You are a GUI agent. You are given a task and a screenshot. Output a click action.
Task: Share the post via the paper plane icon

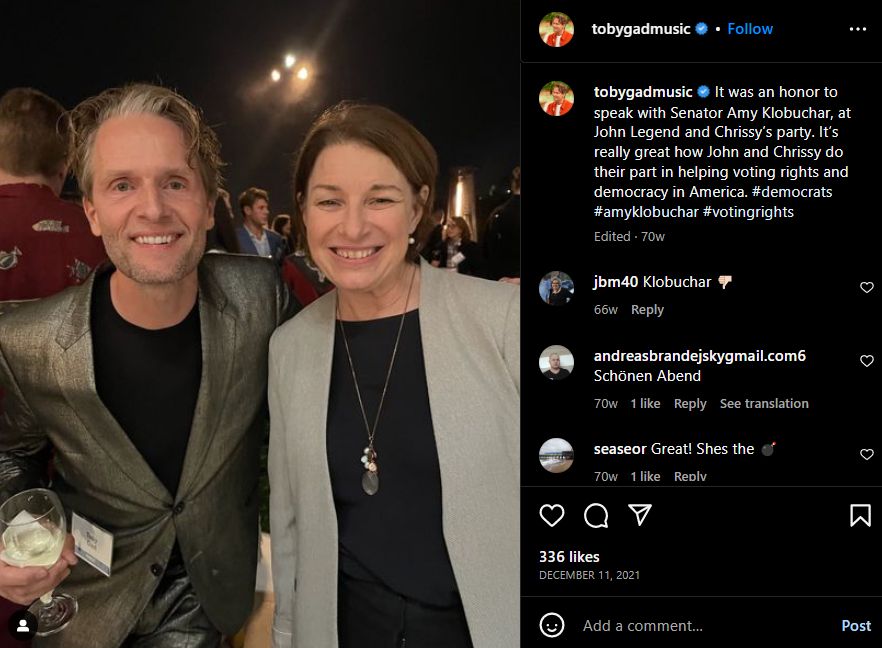tap(640, 515)
